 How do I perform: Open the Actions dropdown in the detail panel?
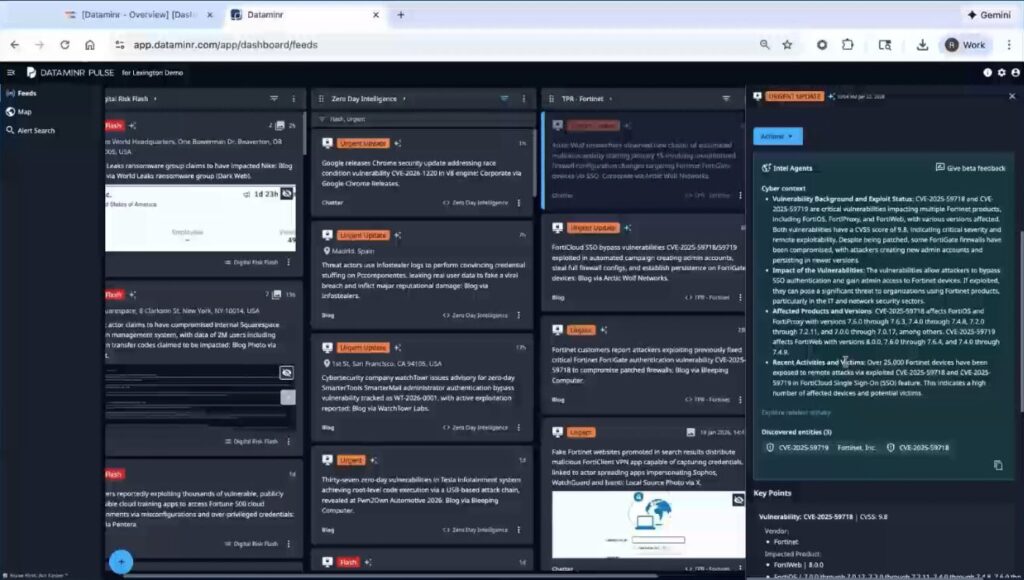777,136
